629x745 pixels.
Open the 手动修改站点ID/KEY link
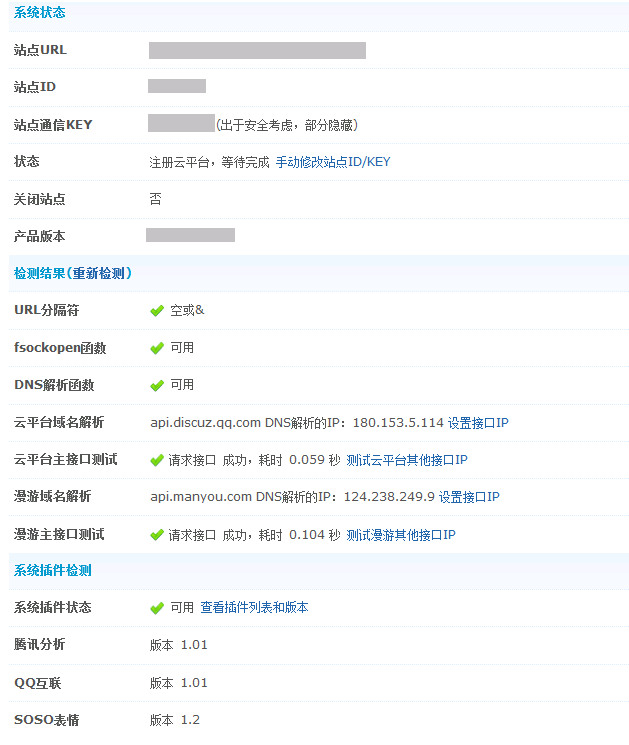333,162
